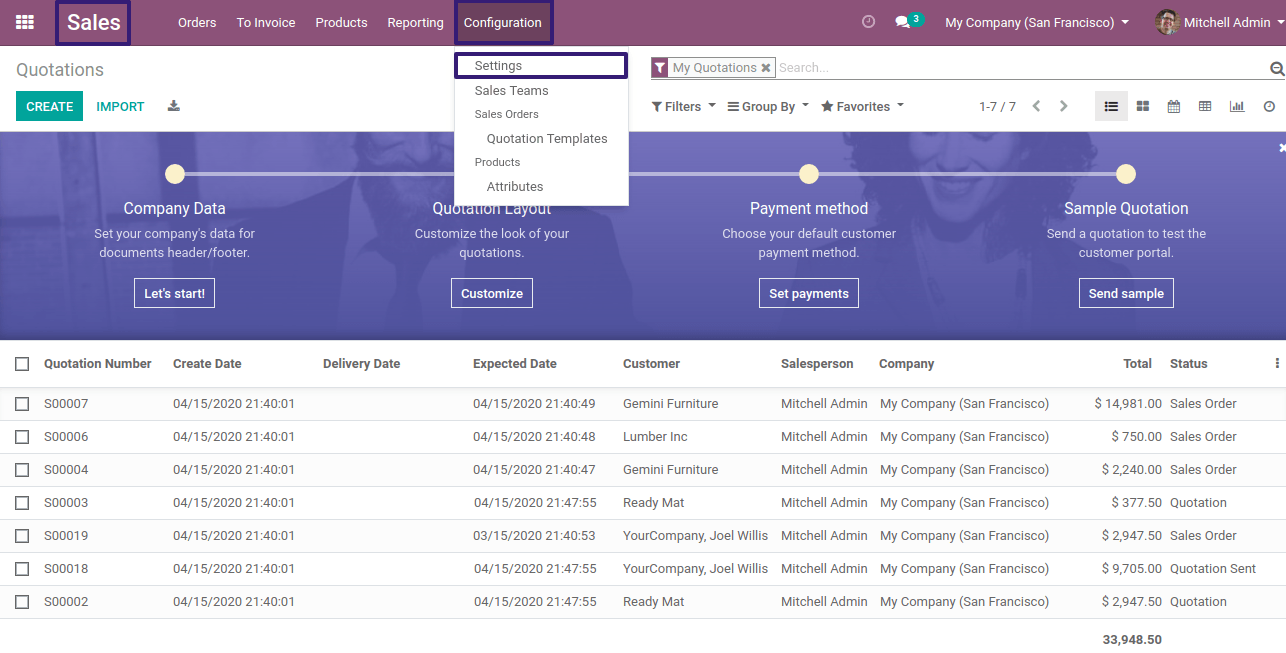1286x653 pixels.
Task: Click into the search input field
Action: 1022,68
